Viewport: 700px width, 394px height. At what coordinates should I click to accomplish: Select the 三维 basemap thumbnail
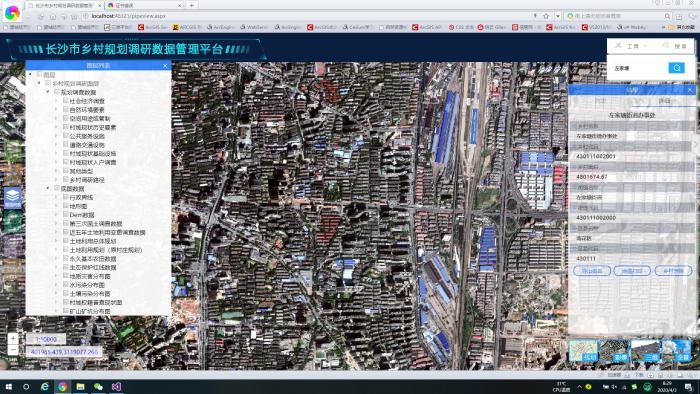[645, 350]
